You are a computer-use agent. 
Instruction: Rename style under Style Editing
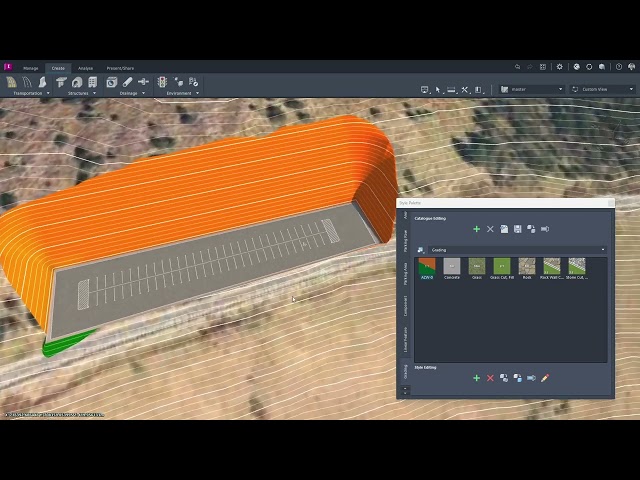click(x=531, y=378)
